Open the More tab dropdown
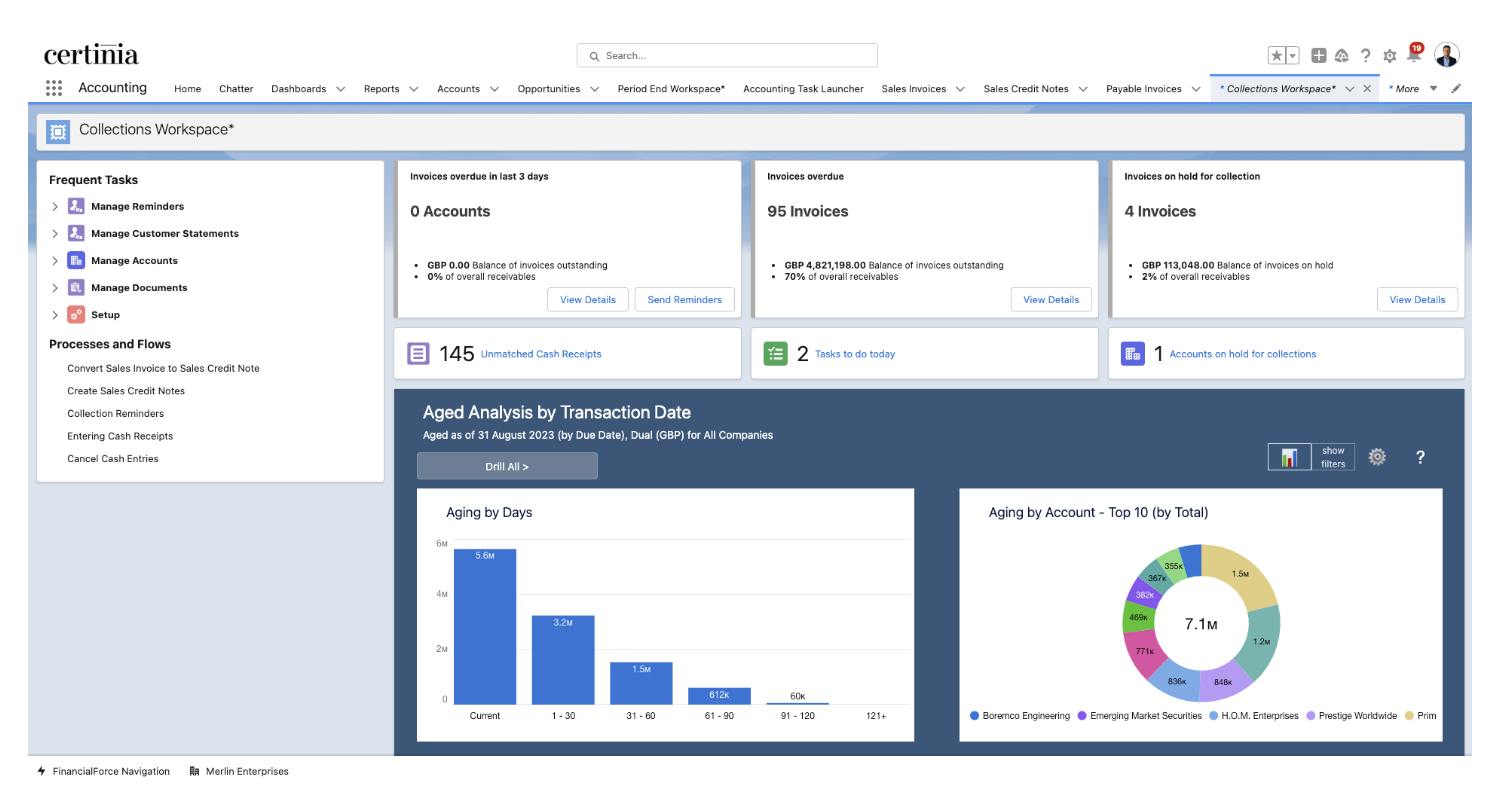The height and width of the screenshot is (796, 1494). [1432, 88]
